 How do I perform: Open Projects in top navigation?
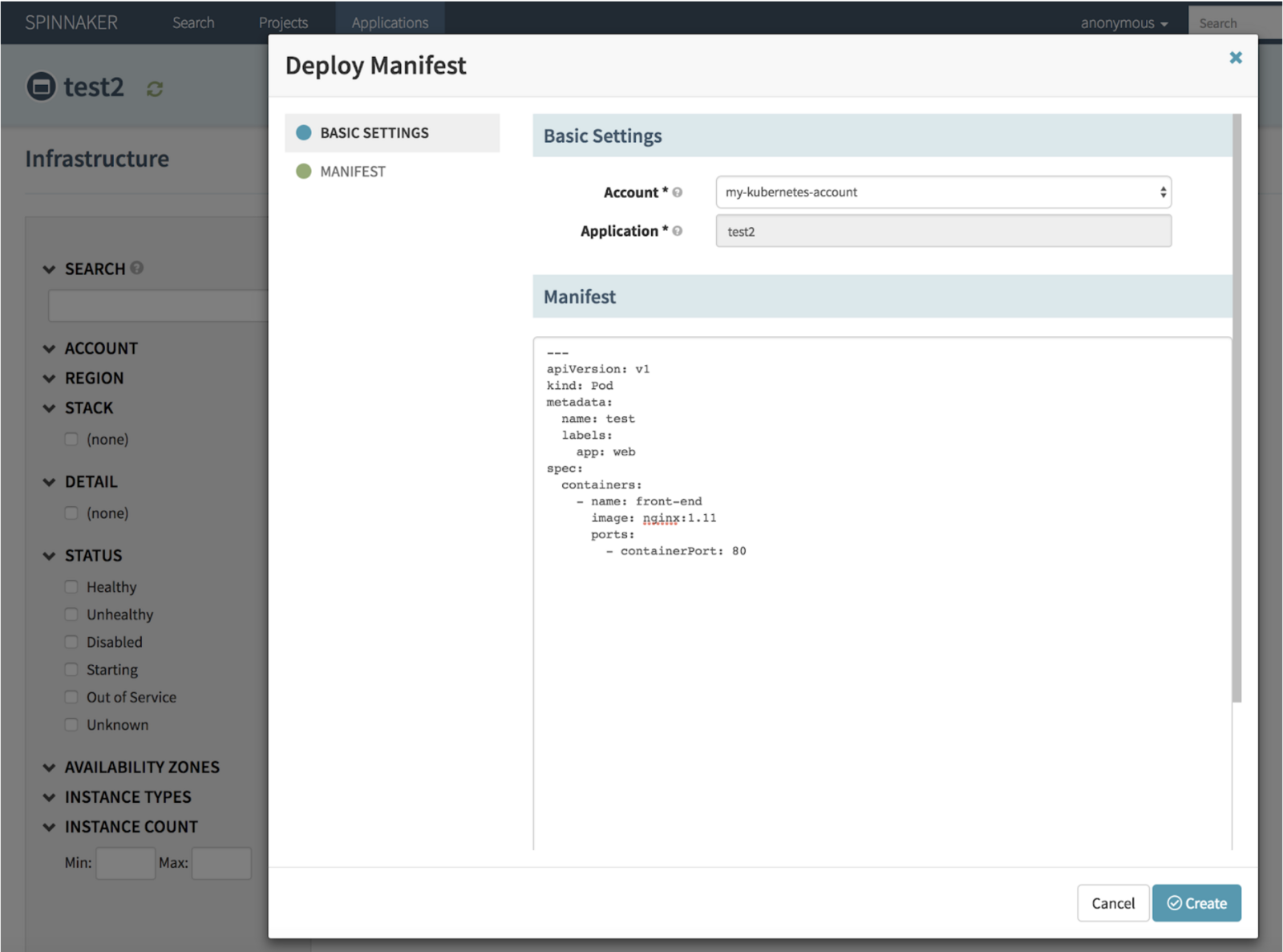(x=283, y=22)
